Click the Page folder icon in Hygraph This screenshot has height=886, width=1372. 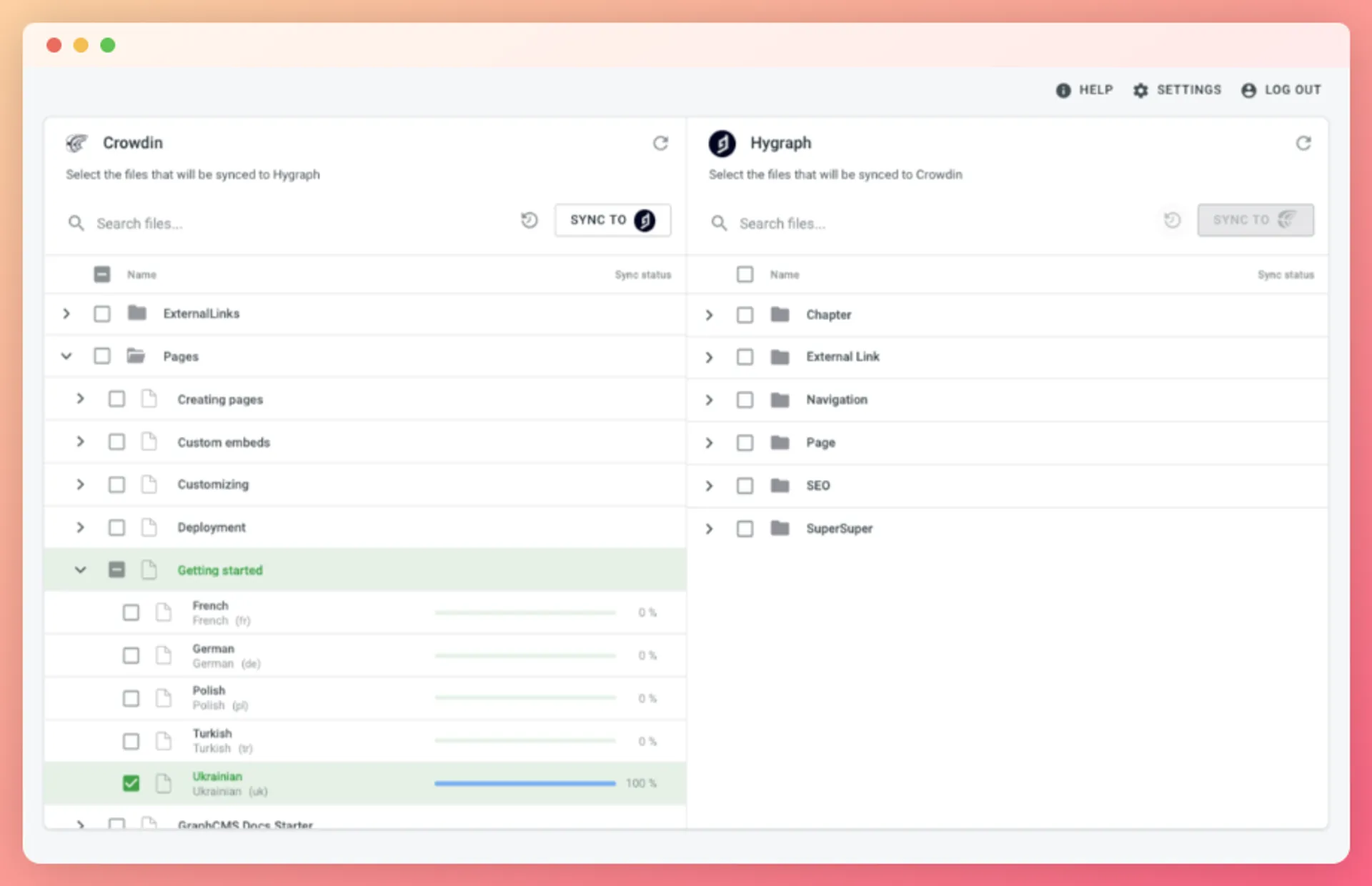tap(780, 442)
